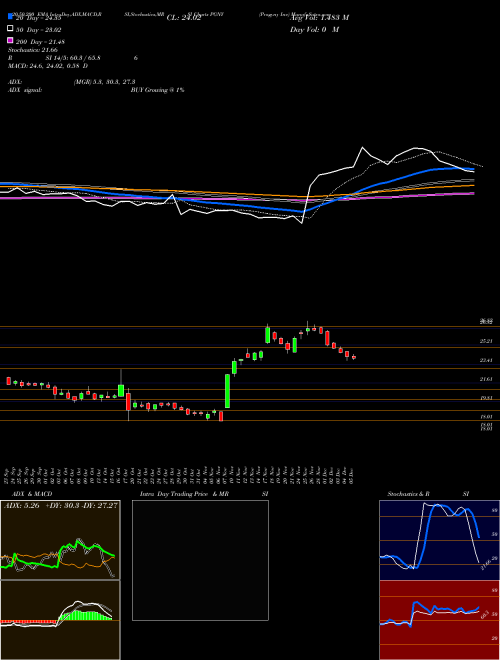Click the '(MGR) 5.3, 30.3, 27.3' ADX values
The image size is (500, 660).
click(104, 82)
